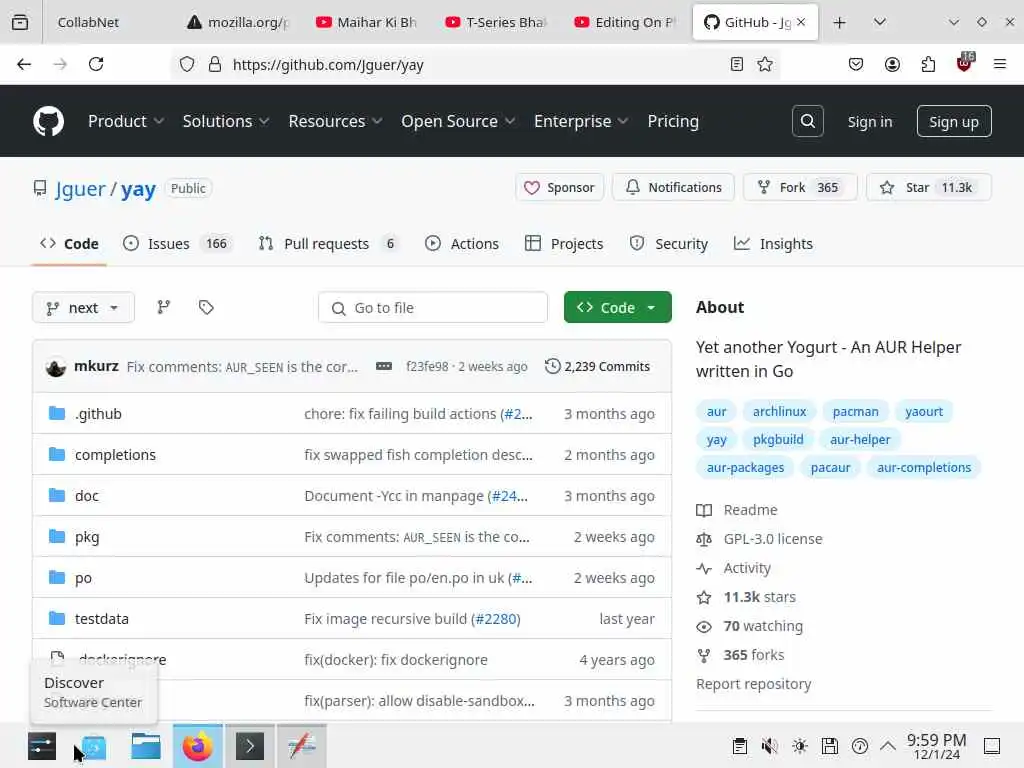Switch to T-Series browser tab
This screenshot has width=1024, height=768.
pyautogui.click(x=496, y=22)
